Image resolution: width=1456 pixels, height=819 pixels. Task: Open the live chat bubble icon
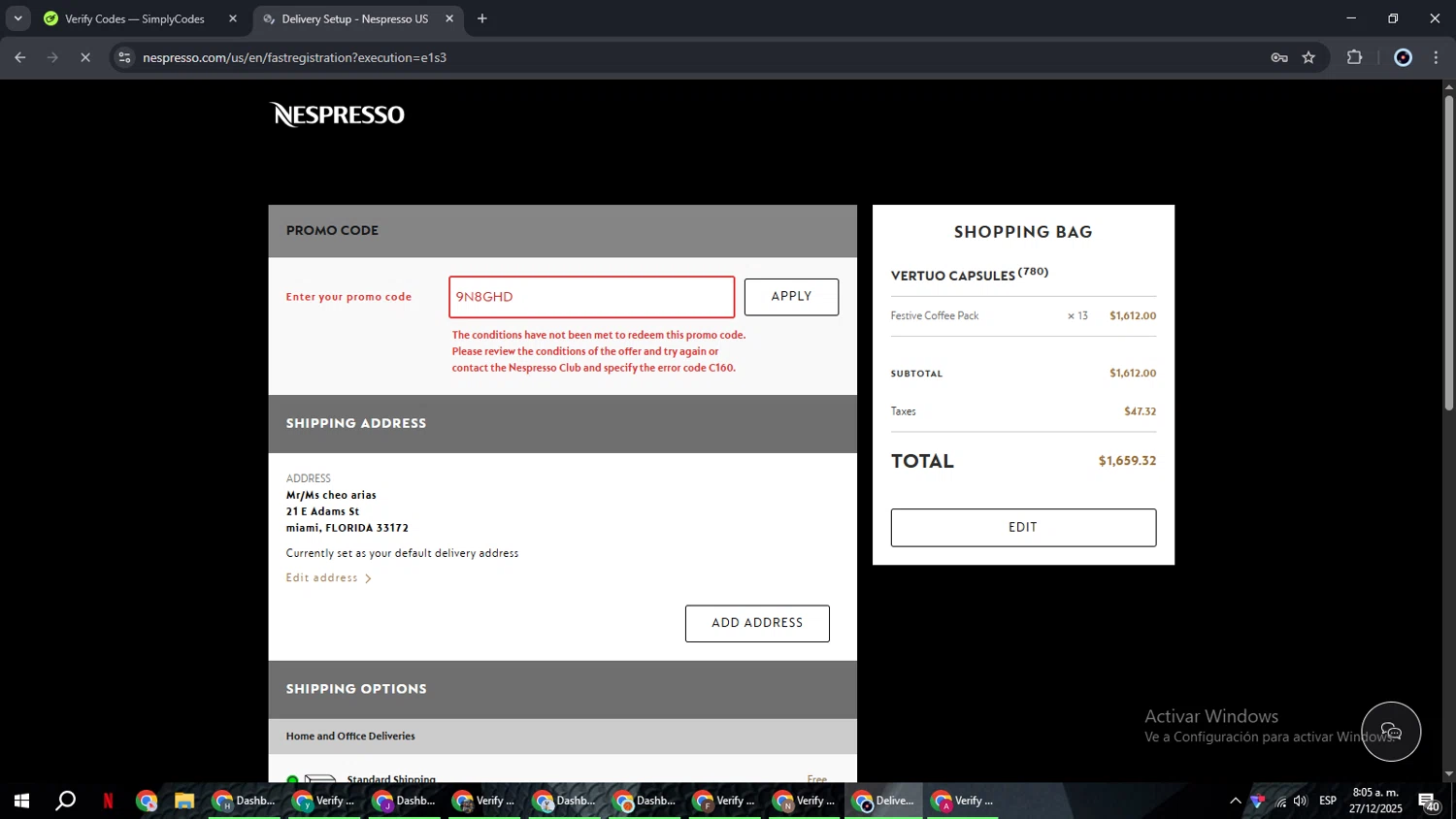[x=1391, y=731]
